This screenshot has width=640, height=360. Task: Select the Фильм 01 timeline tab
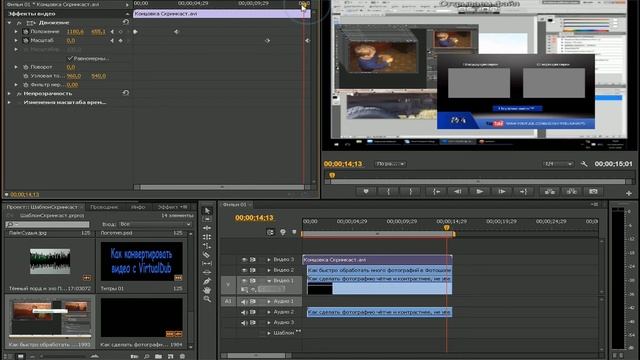tap(236, 204)
